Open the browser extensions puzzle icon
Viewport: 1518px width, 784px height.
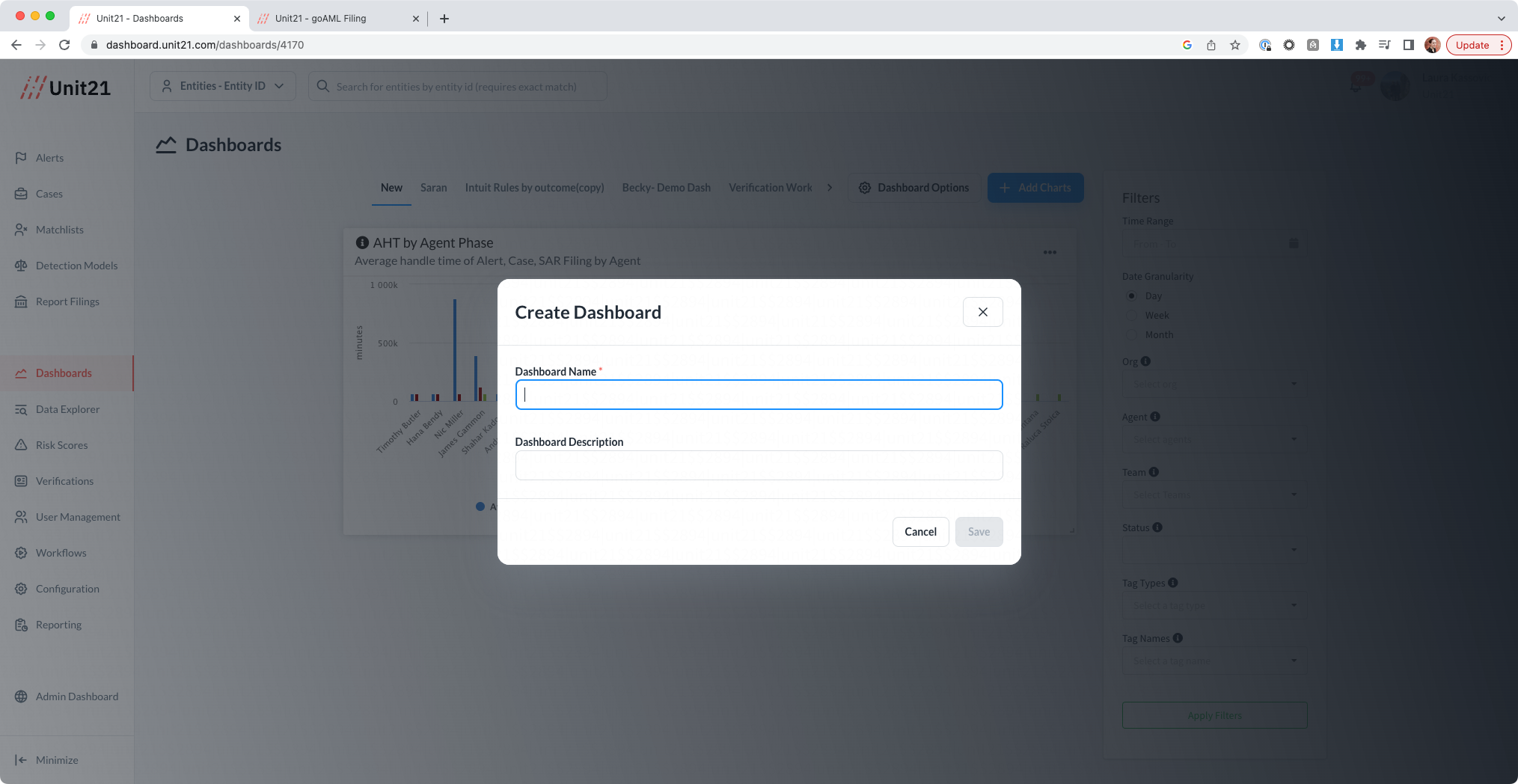[1361, 45]
